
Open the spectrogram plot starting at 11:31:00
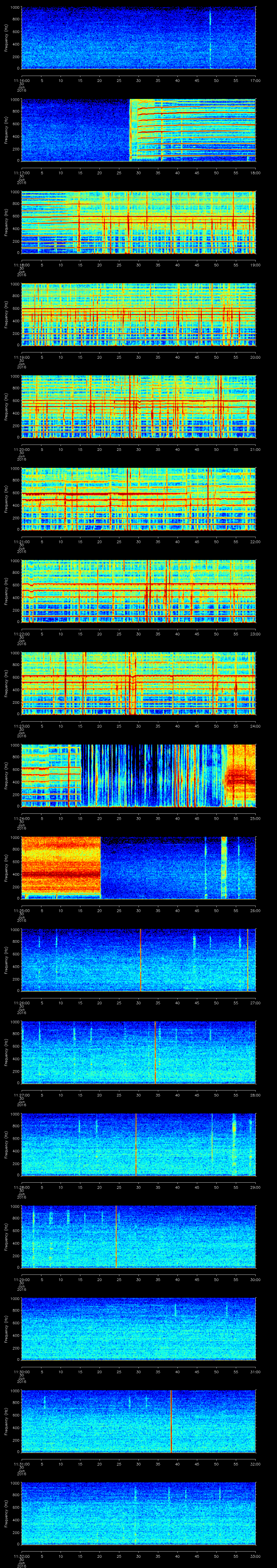[138, 1421]
